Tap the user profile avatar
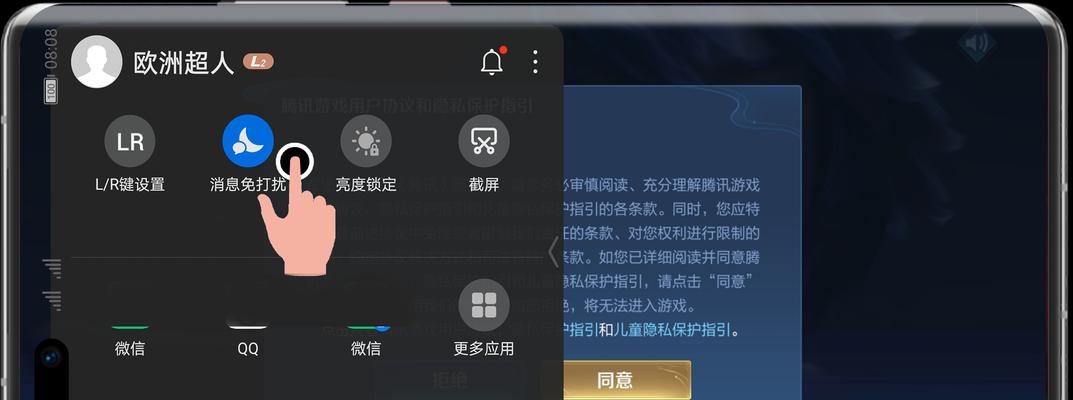Viewport: 1073px width, 400px height. [96, 62]
